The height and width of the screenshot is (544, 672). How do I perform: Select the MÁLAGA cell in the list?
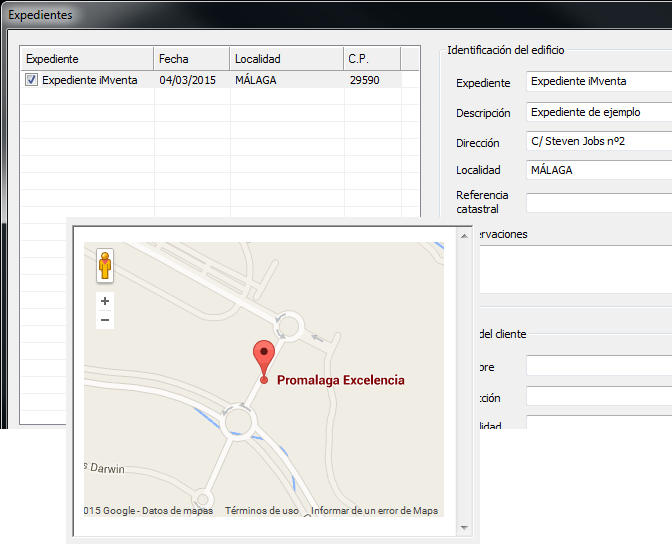(255, 80)
